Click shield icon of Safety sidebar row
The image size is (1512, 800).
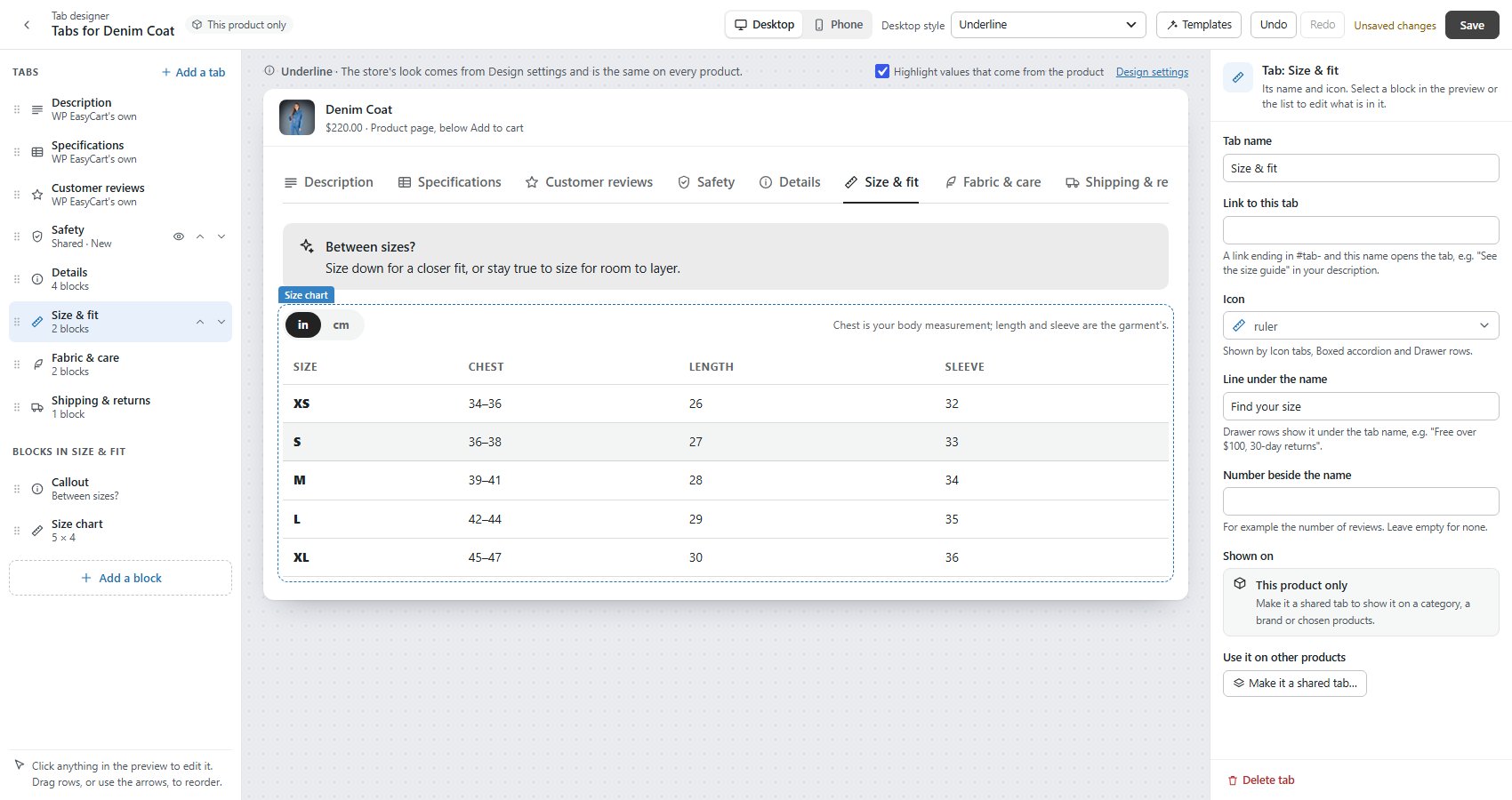(37, 236)
